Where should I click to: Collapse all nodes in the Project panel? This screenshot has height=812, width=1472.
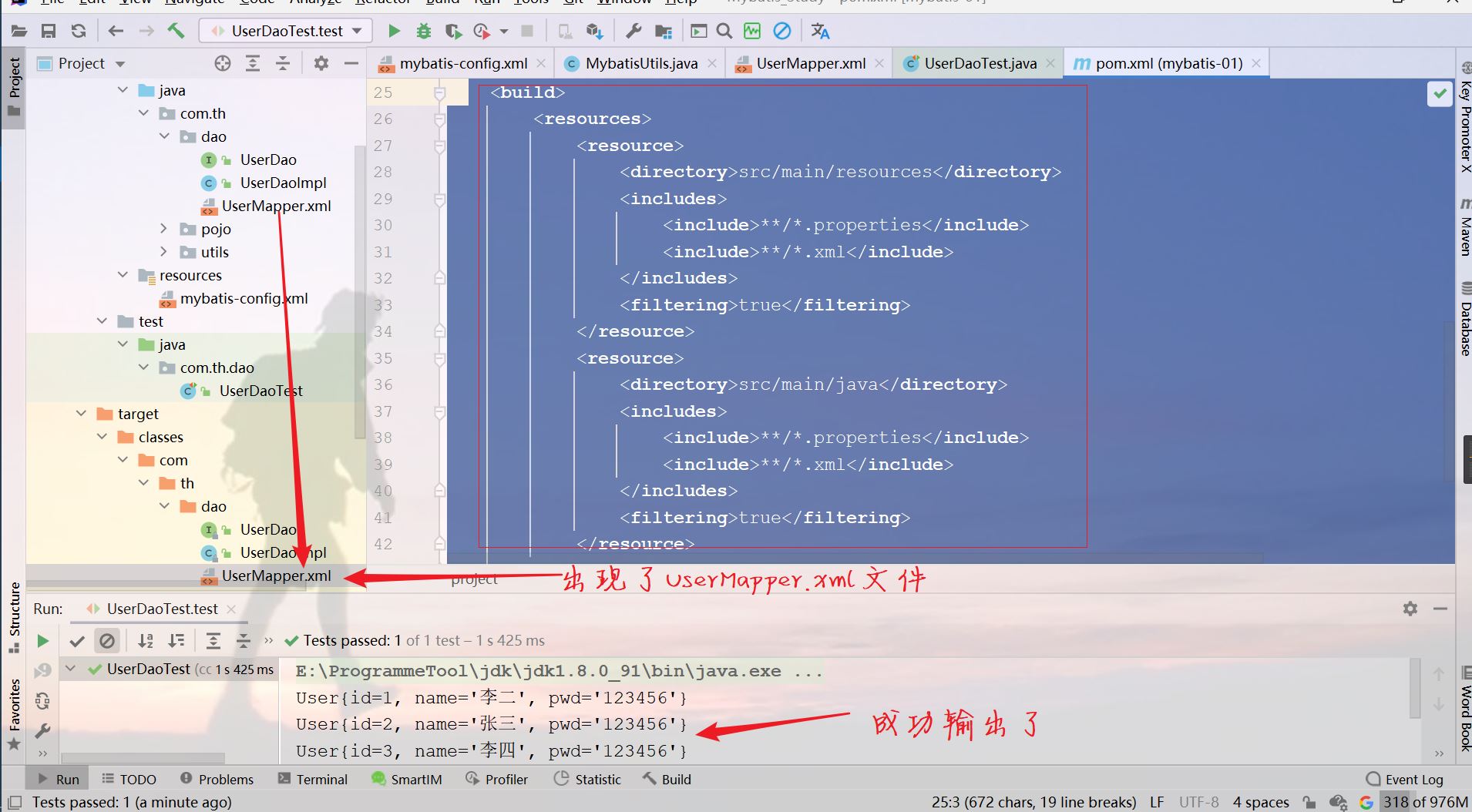coord(283,63)
